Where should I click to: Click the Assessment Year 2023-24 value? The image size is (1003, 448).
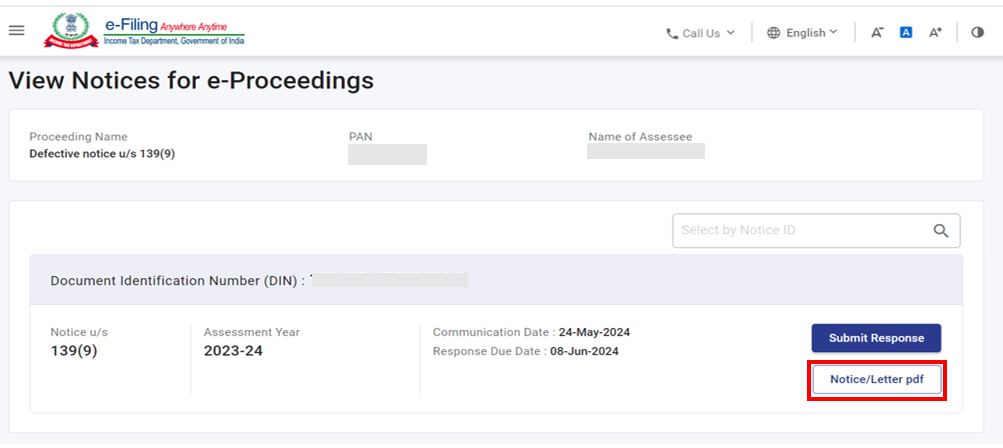[x=233, y=351]
